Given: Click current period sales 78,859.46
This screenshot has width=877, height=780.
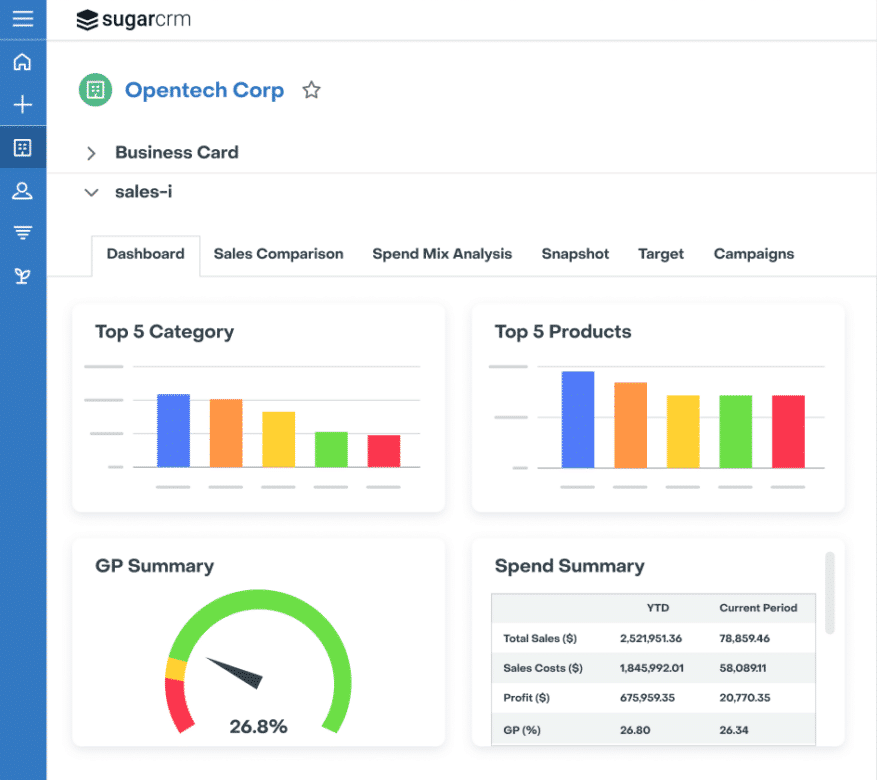Looking at the screenshot, I should pos(744,639).
